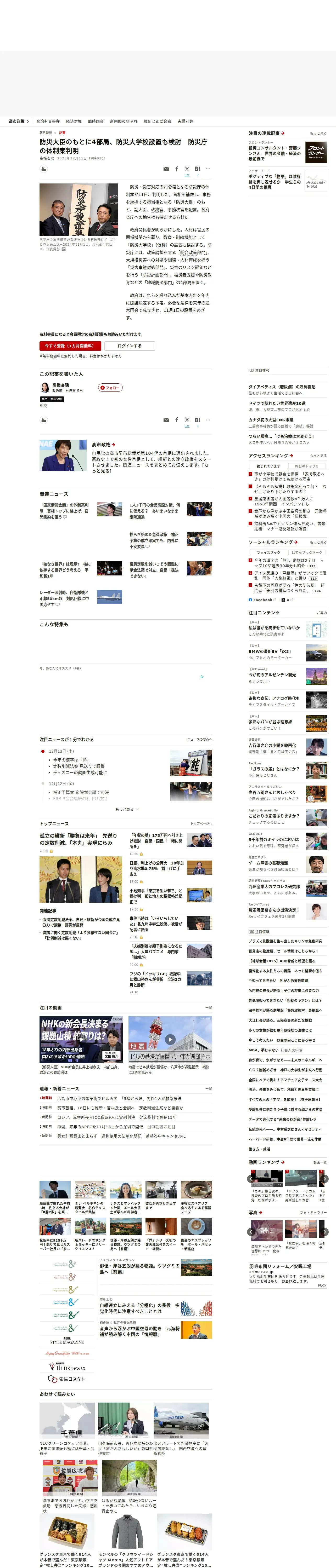The height and width of the screenshot is (1568, 336).
Task: Select 昨日のトップ5 ranking tab
Action: tap(307, 466)
